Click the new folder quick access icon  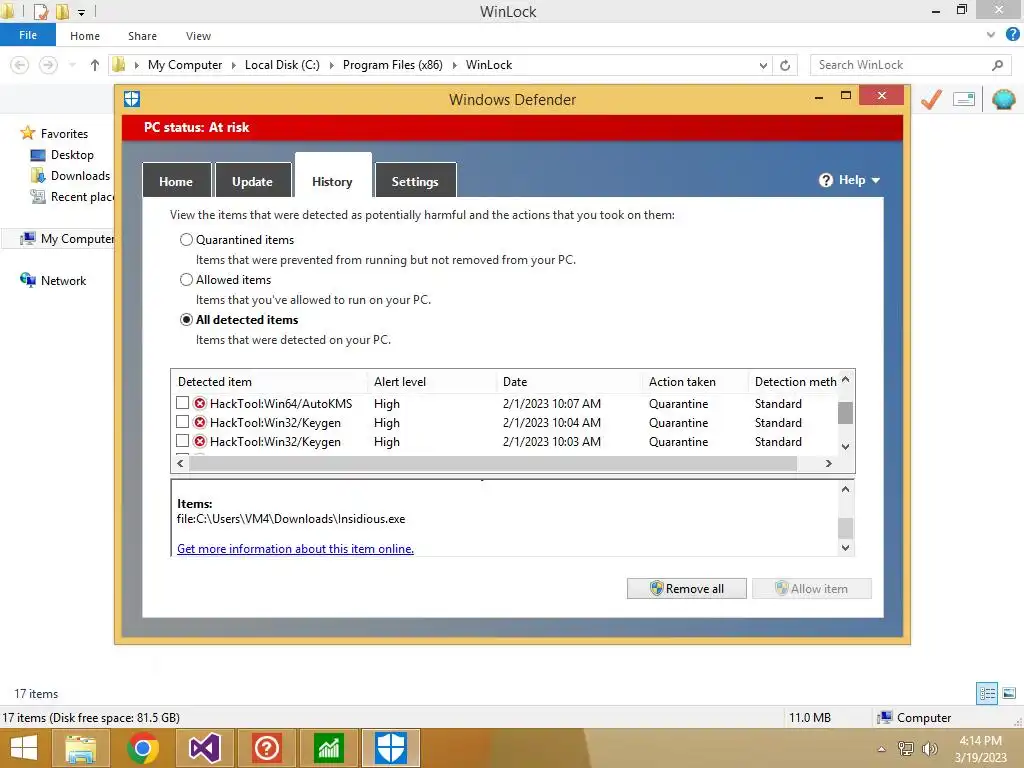(62, 11)
